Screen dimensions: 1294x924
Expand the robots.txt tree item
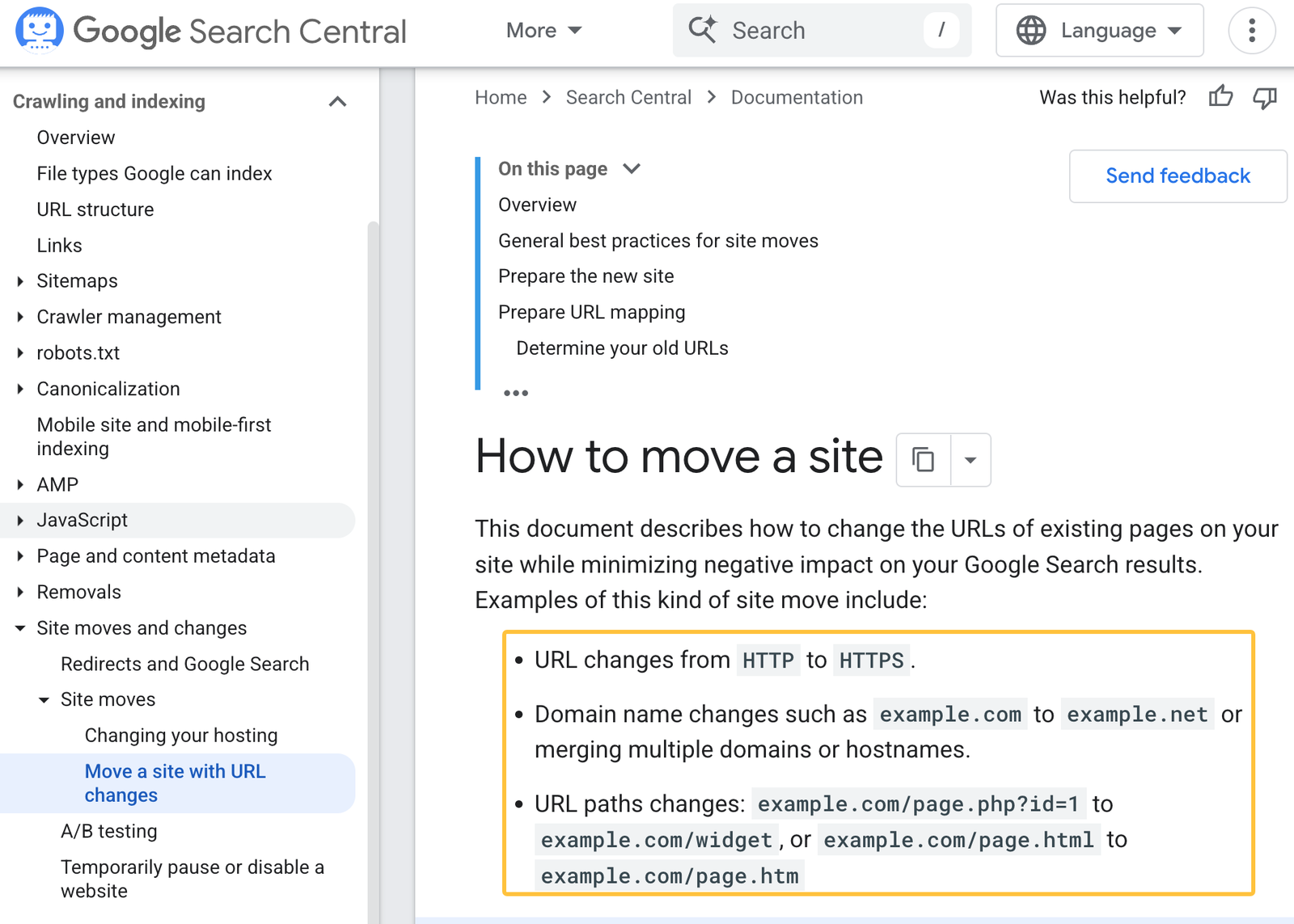click(20, 353)
